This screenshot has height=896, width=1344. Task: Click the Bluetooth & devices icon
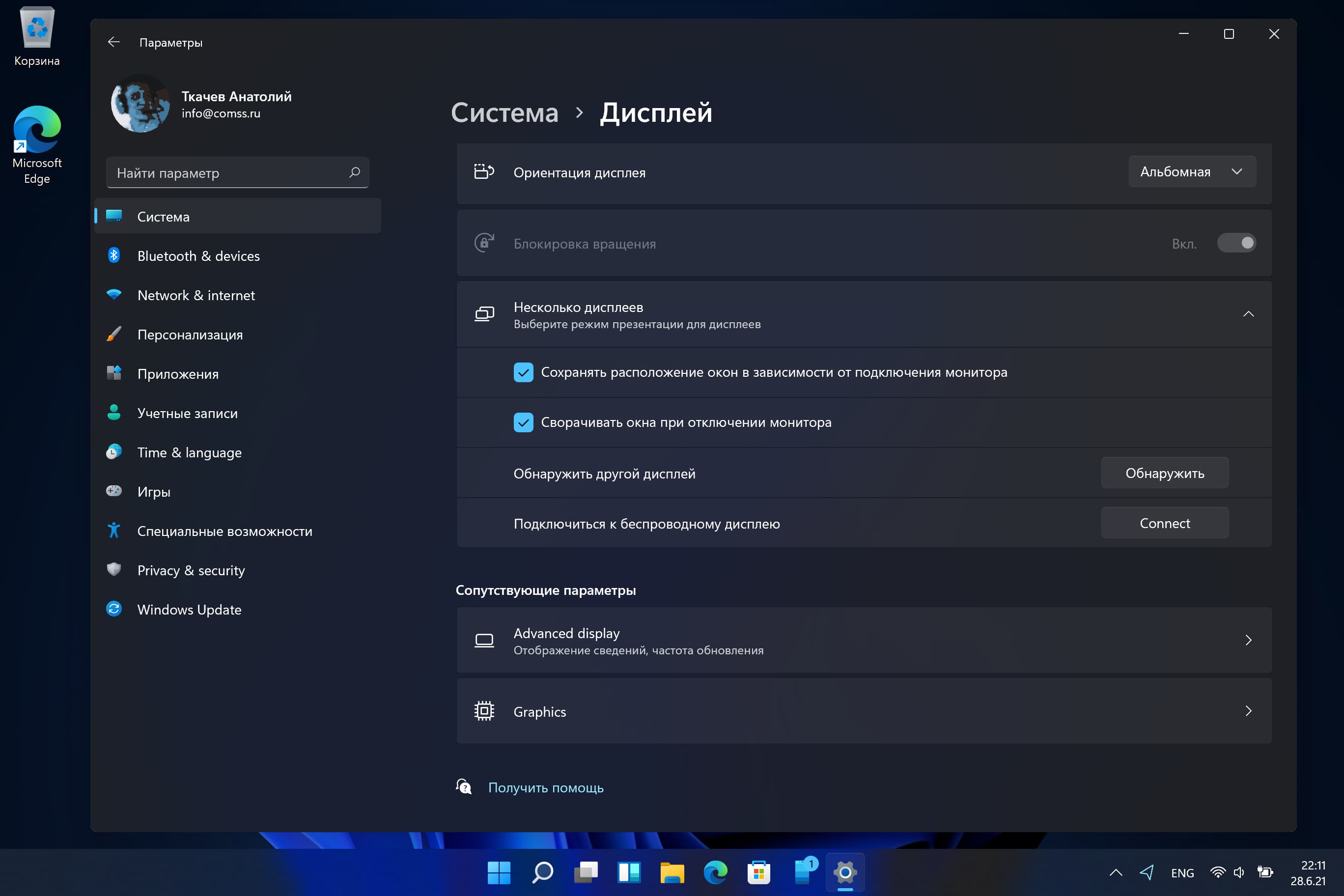click(x=113, y=255)
